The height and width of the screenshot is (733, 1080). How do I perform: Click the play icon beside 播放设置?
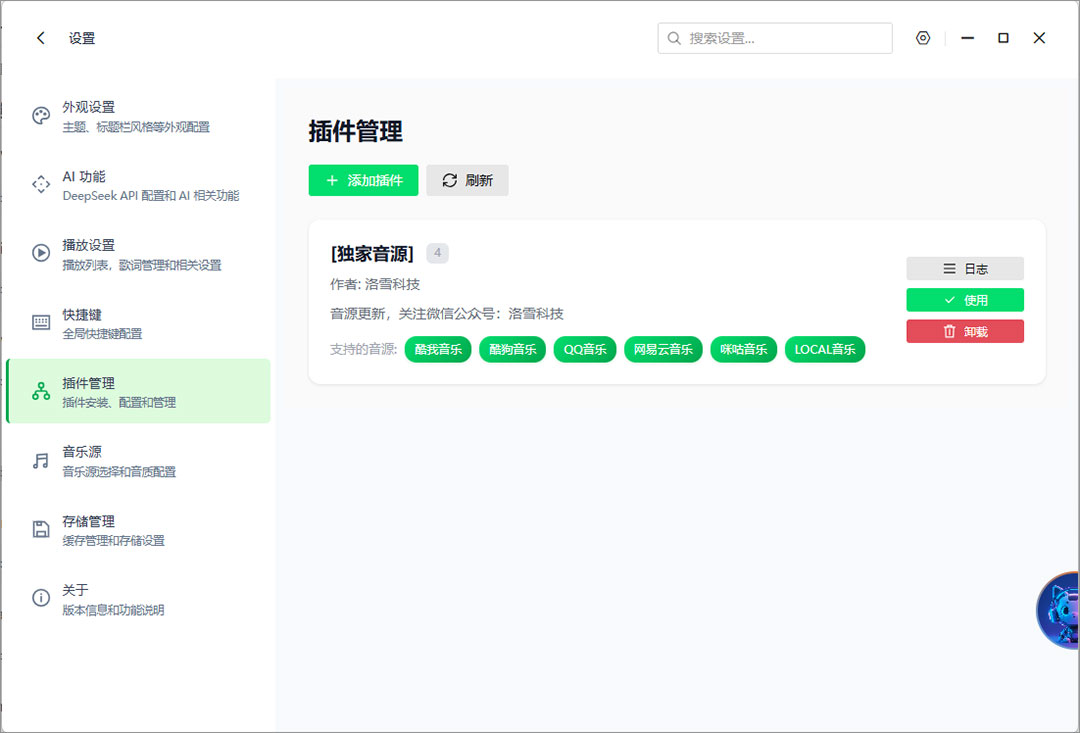tap(41, 251)
